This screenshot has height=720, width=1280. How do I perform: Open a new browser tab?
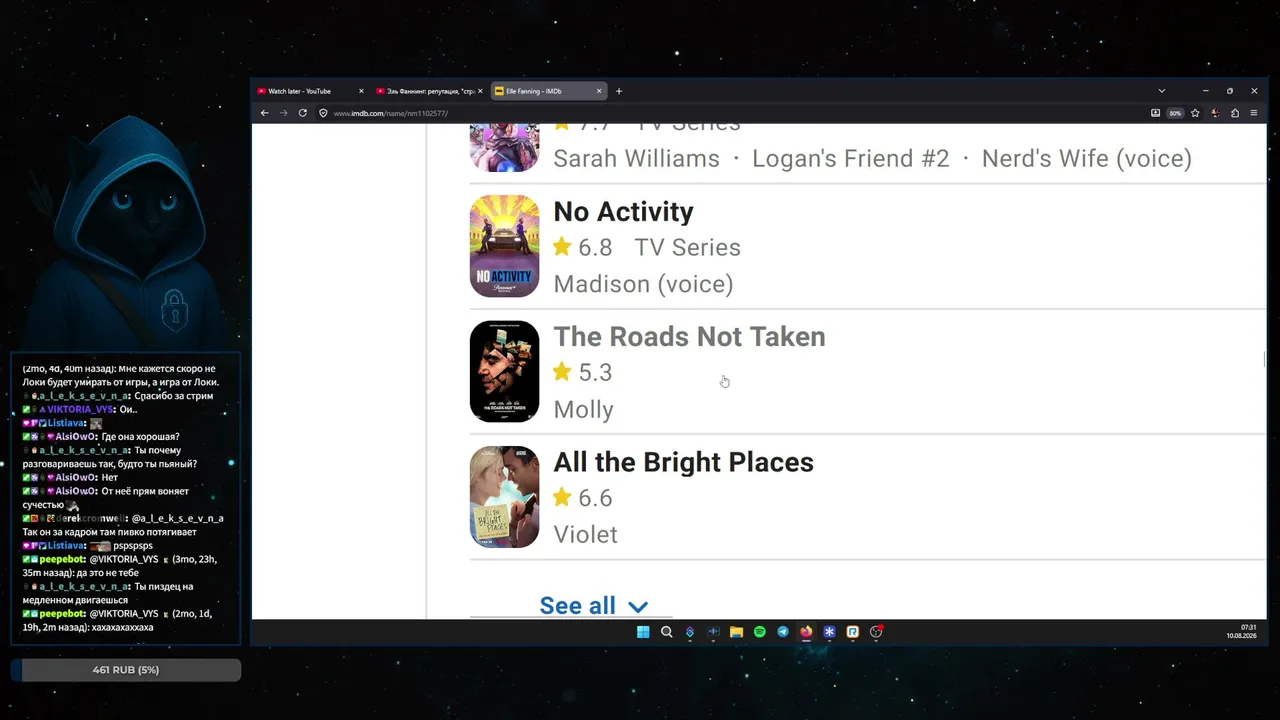(x=619, y=91)
